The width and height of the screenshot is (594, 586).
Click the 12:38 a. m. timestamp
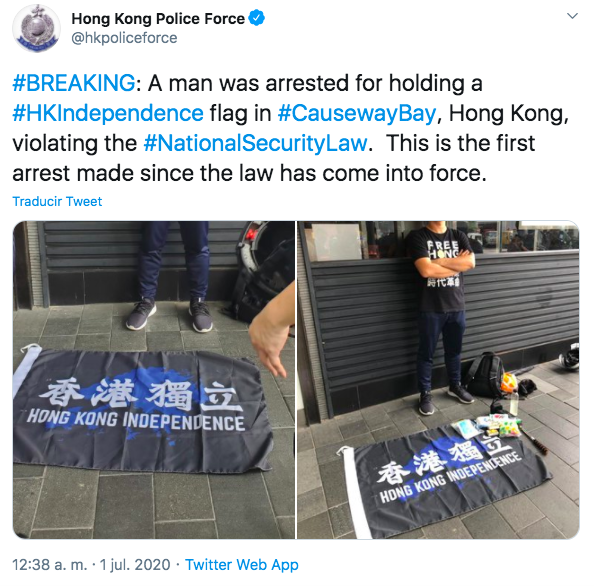[x=50, y=564]
